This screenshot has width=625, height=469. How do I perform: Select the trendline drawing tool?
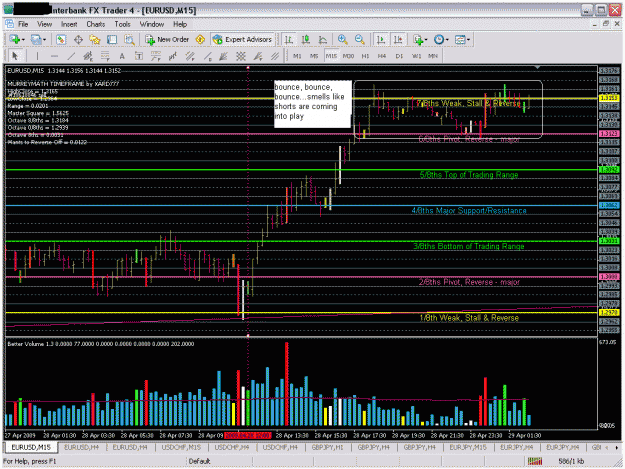coord(71,56)
